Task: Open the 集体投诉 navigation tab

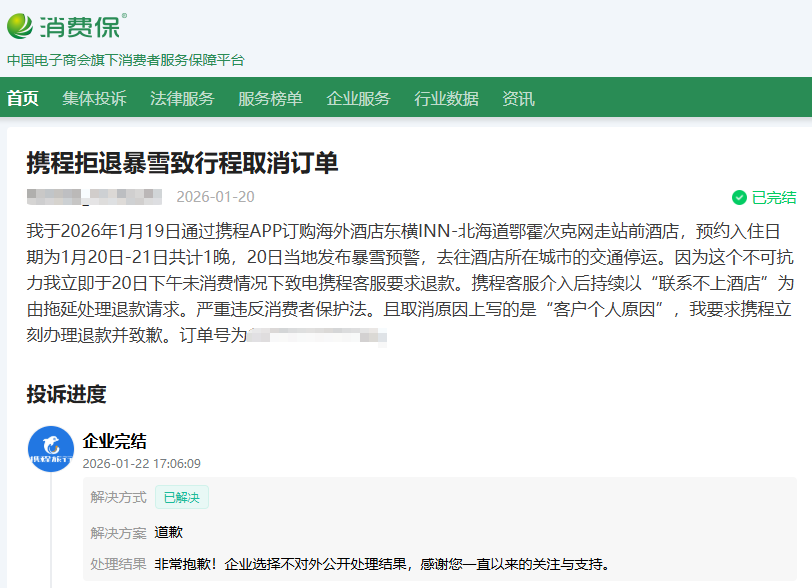Action: (x=94, y=99)
